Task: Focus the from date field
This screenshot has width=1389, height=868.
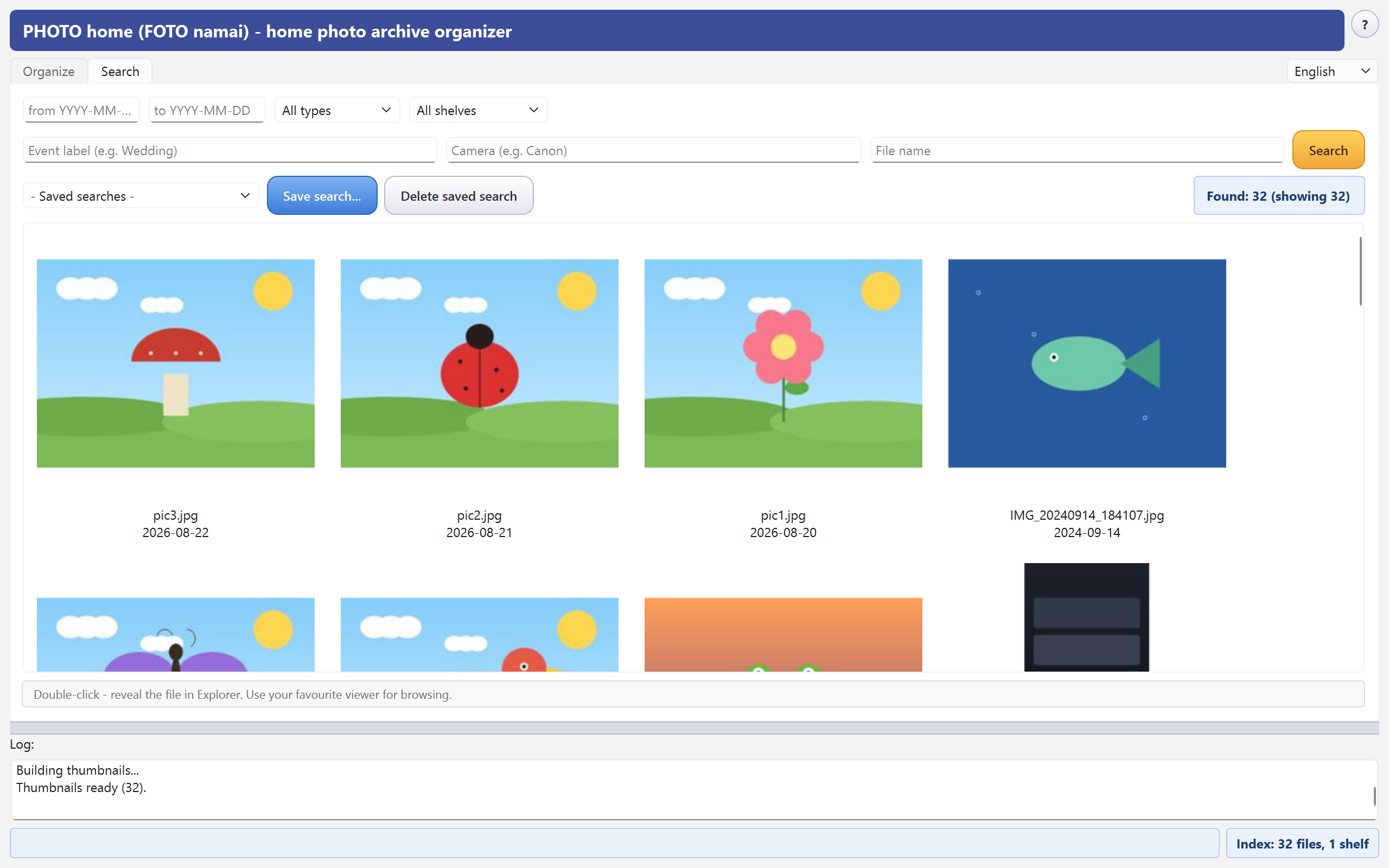Action: coord(81,110)
